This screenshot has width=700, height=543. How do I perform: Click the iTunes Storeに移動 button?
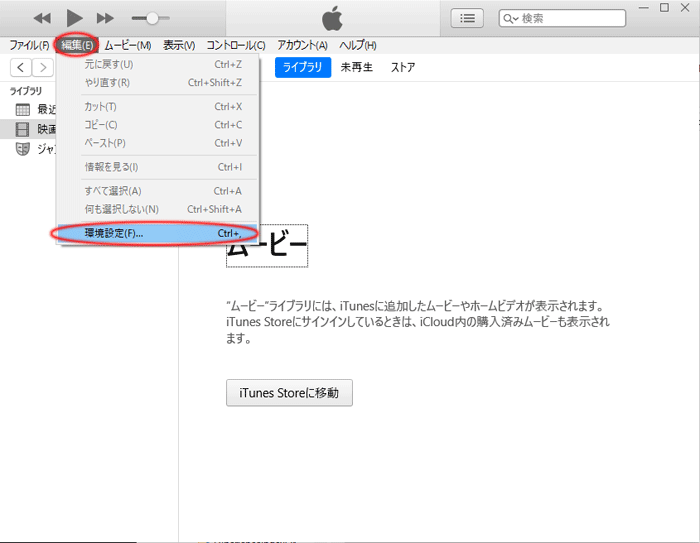(289, 393)
